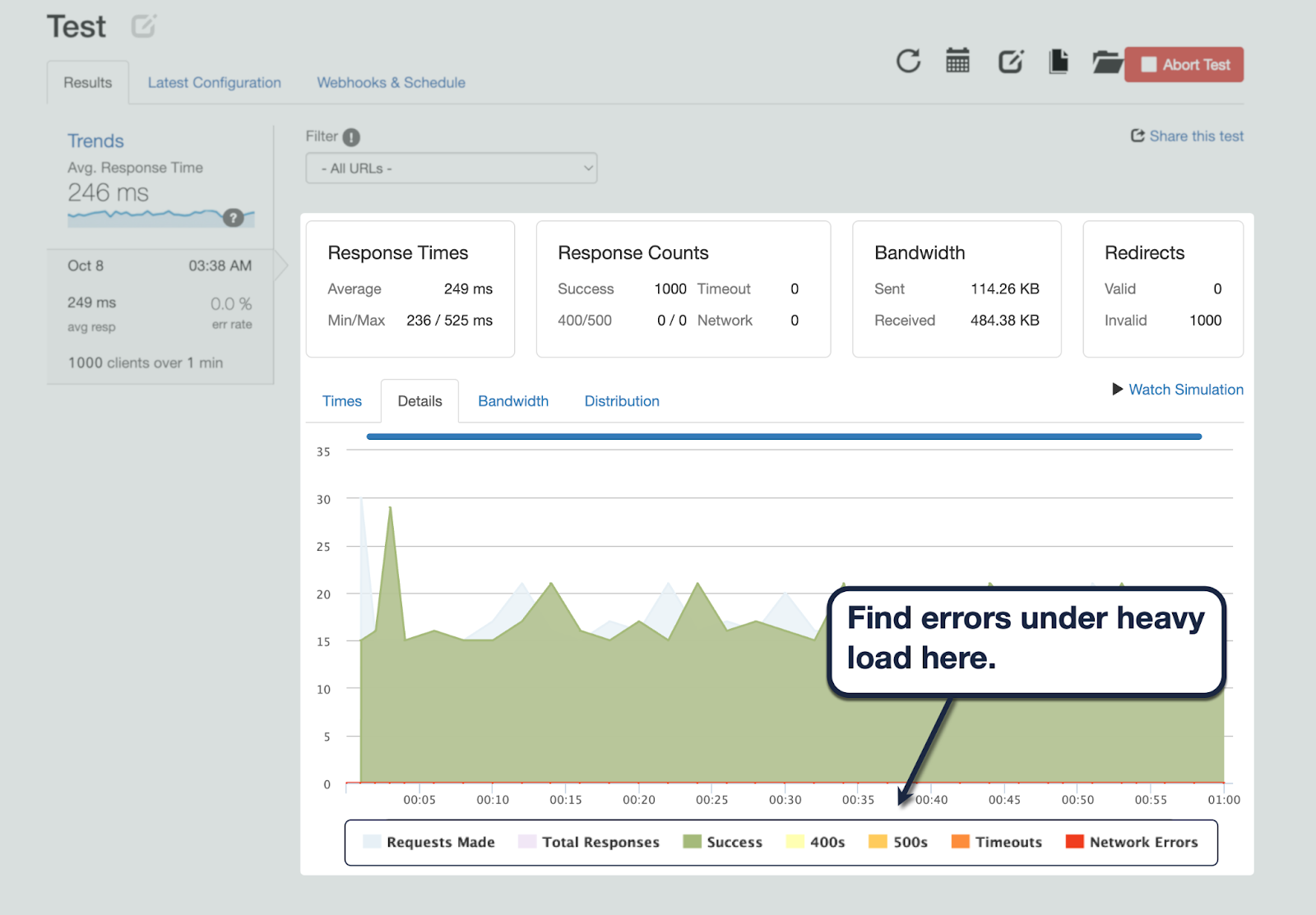The width and height of the screenshot is (1316, 915).
Task: Open the Trends link
Action: (x=95, y=141)
